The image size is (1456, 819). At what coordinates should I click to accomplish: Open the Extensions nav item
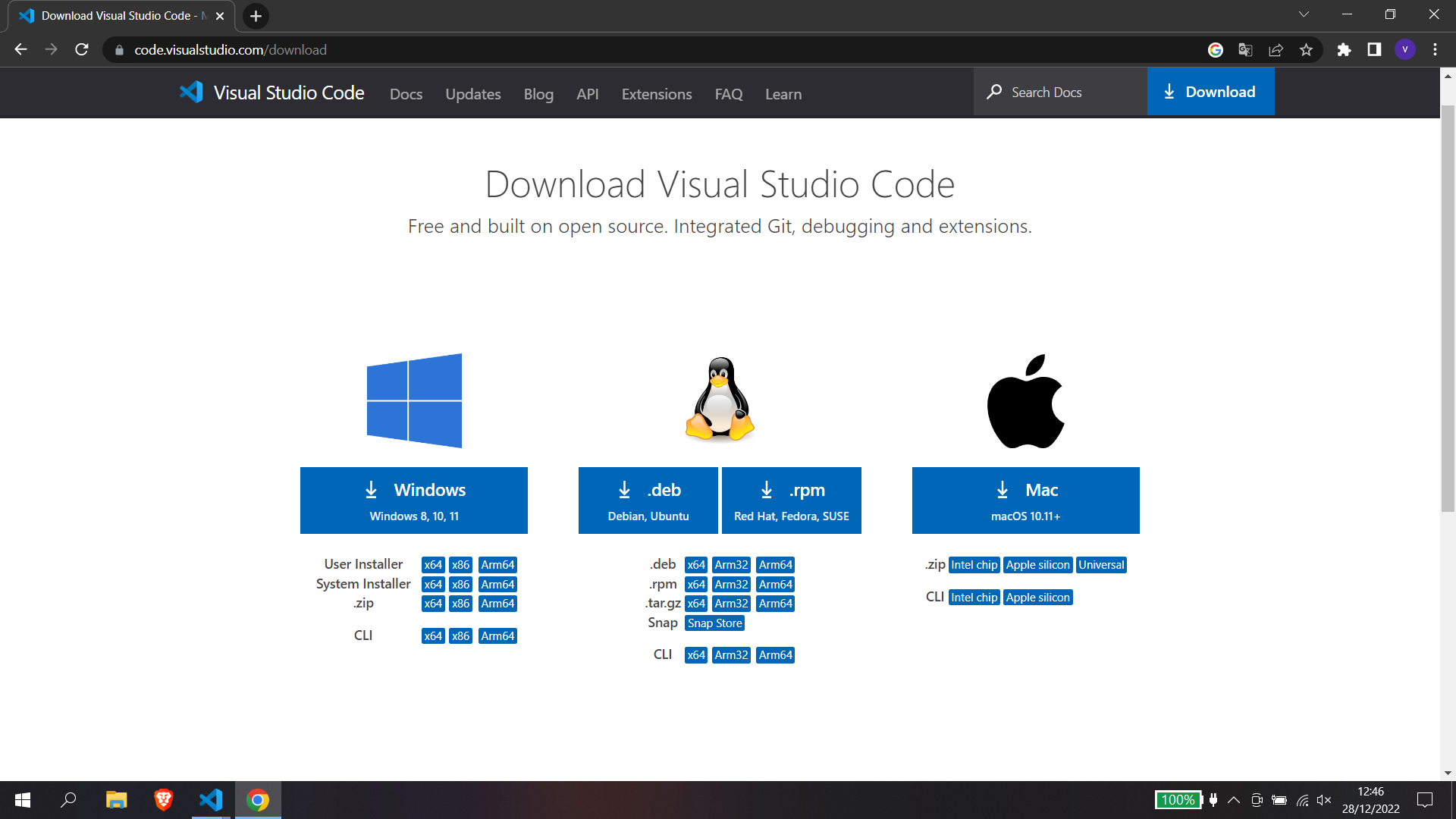[x=657, y=94]
